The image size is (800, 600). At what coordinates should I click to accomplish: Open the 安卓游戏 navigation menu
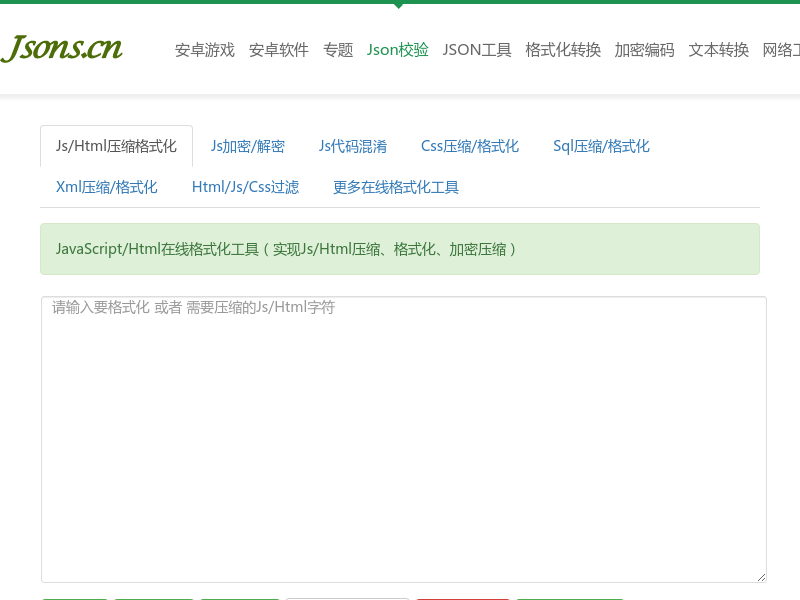(x=204, y=50)
